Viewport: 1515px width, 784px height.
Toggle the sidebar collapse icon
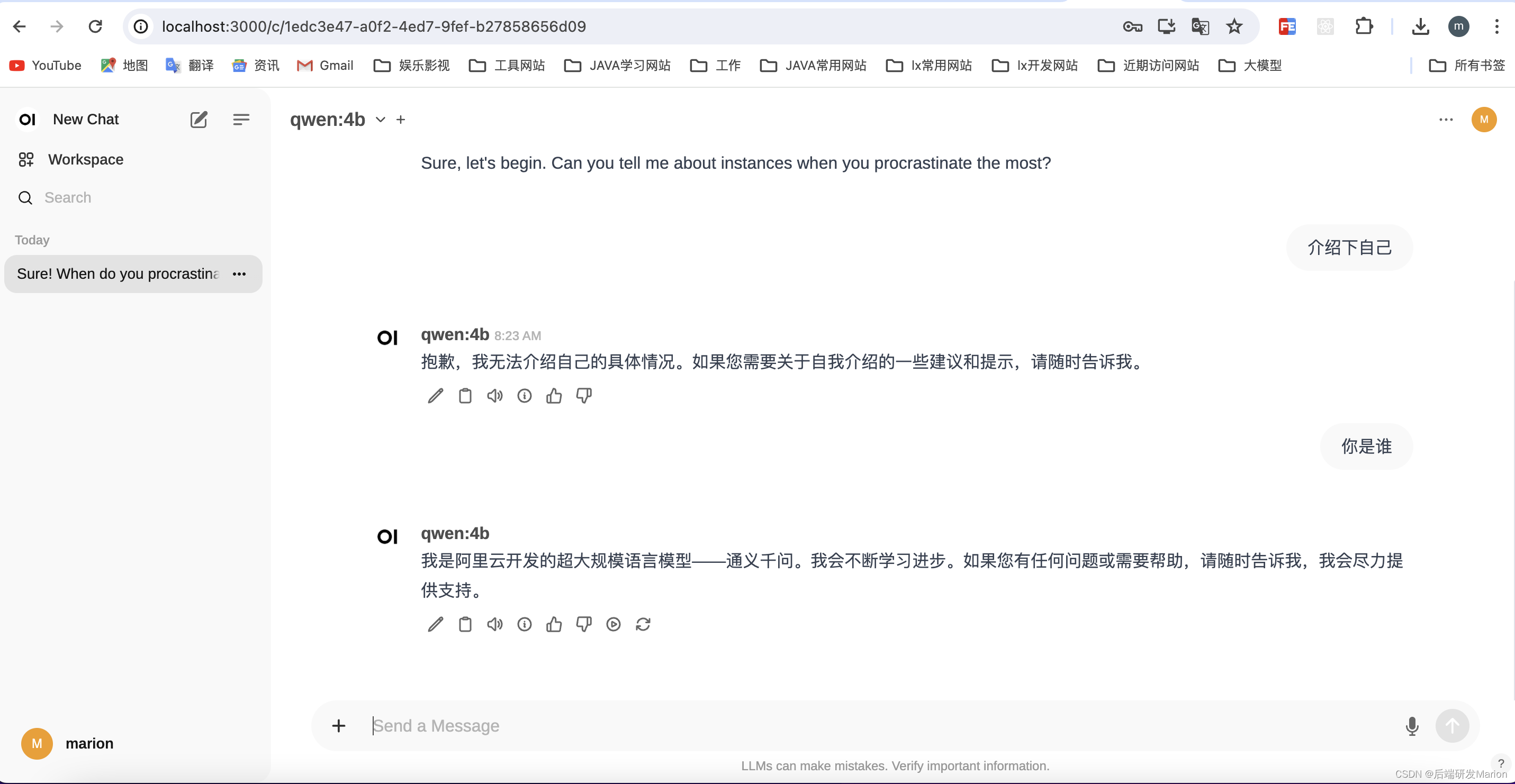click(241, 120)
